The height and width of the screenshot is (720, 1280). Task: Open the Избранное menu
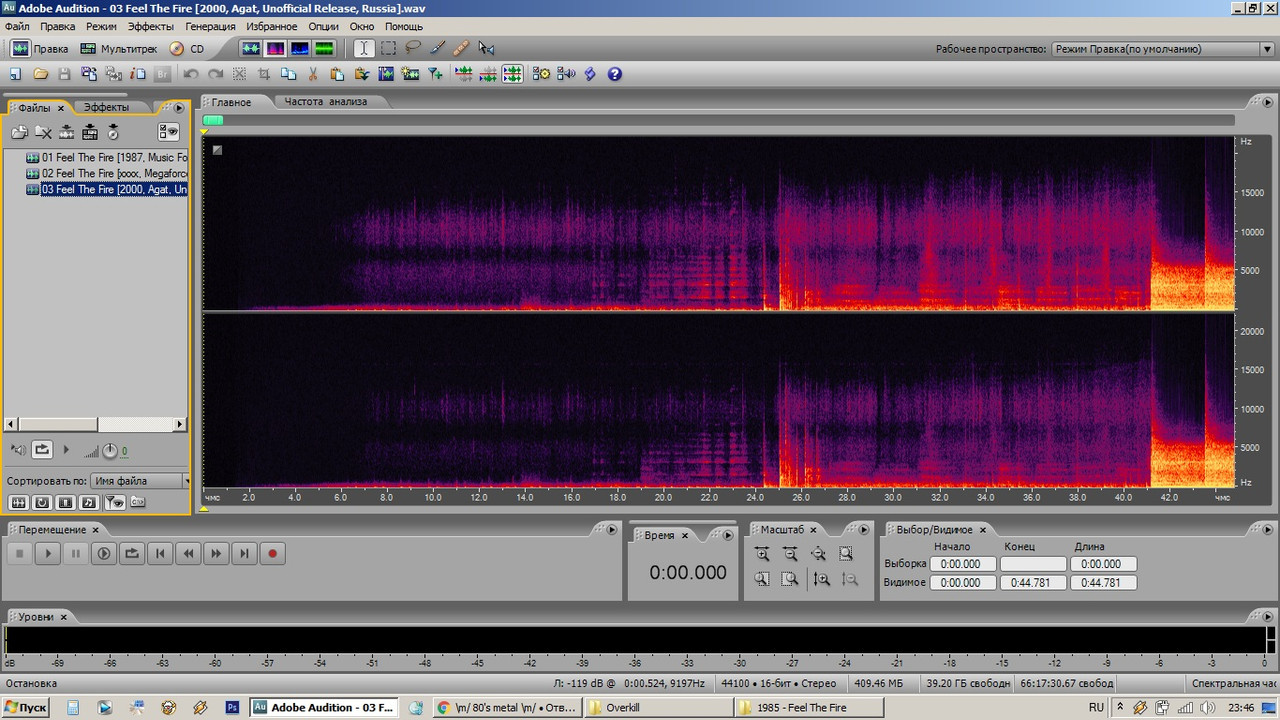coord(271,26)
